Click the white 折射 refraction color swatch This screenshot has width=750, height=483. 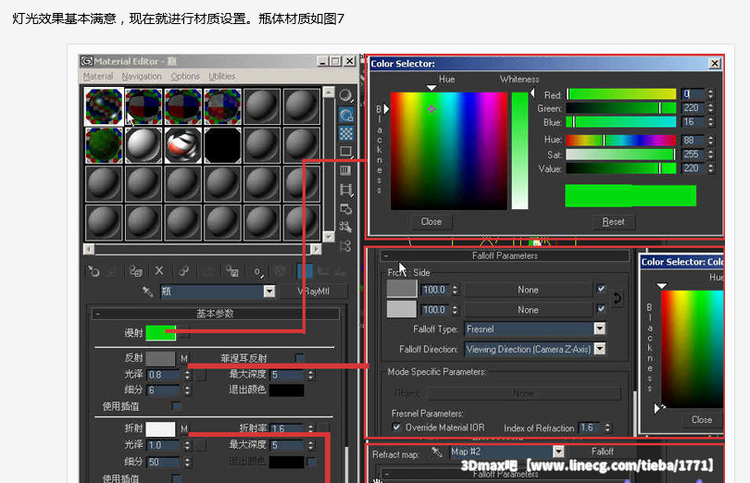tap(160, 429)
